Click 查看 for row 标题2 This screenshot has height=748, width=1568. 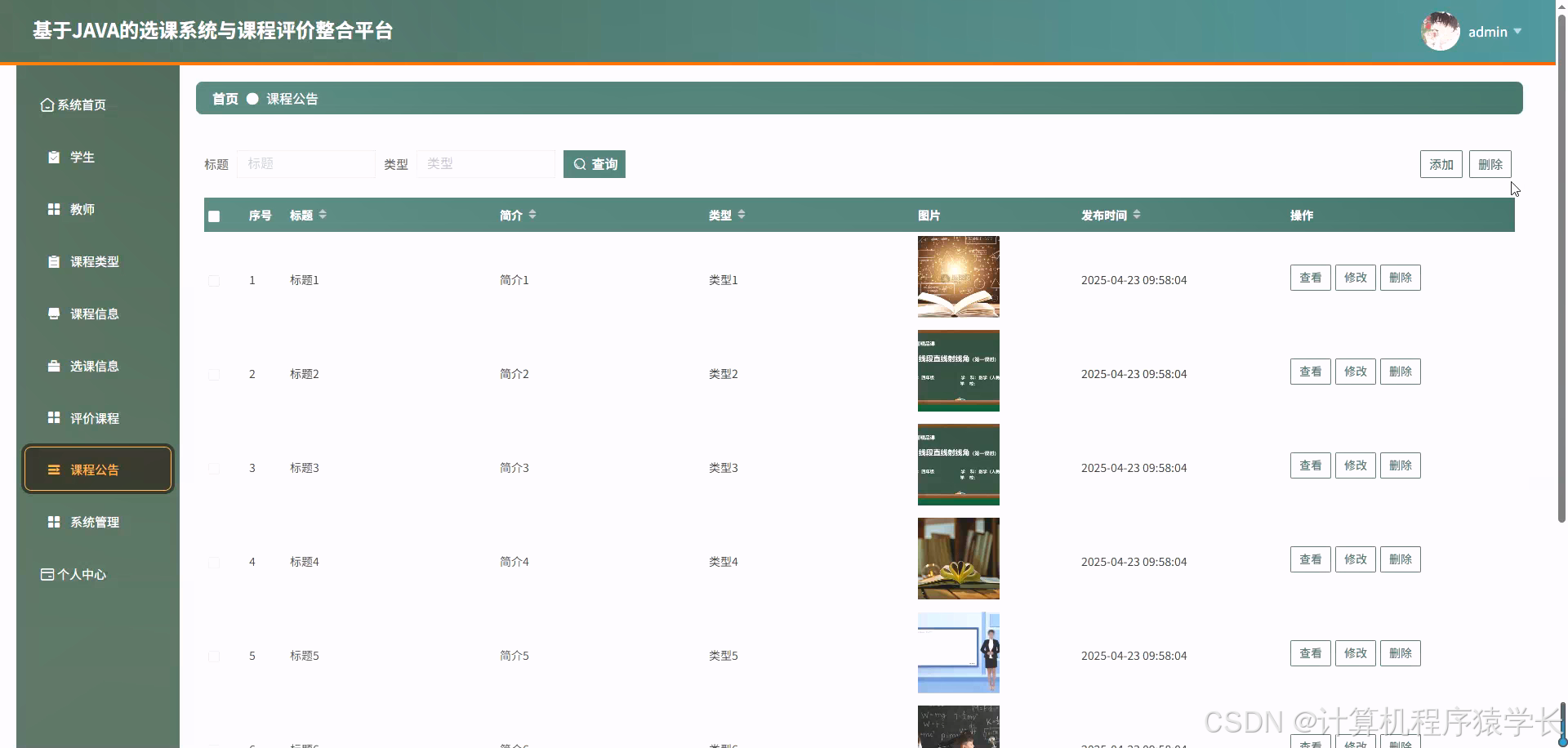click(x=1310, y=372)
